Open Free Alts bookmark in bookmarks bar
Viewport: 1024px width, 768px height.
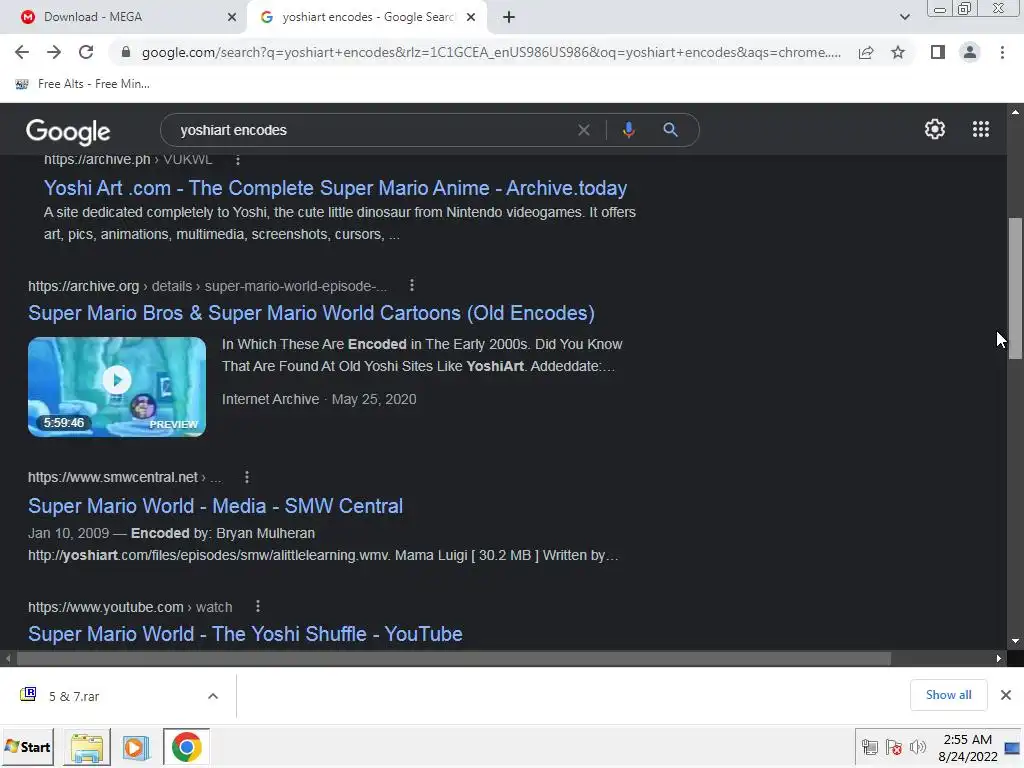(x=83, y=84)
